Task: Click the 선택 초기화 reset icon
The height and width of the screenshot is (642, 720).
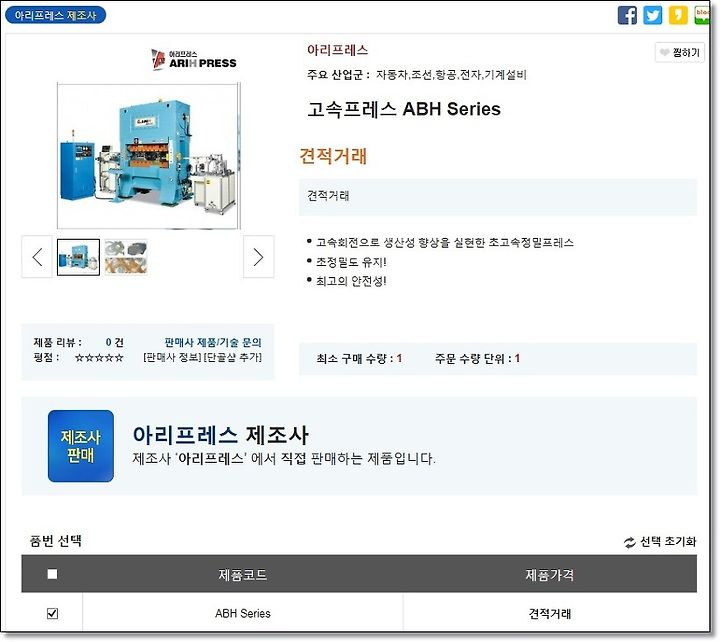Action: pos(629,542)
